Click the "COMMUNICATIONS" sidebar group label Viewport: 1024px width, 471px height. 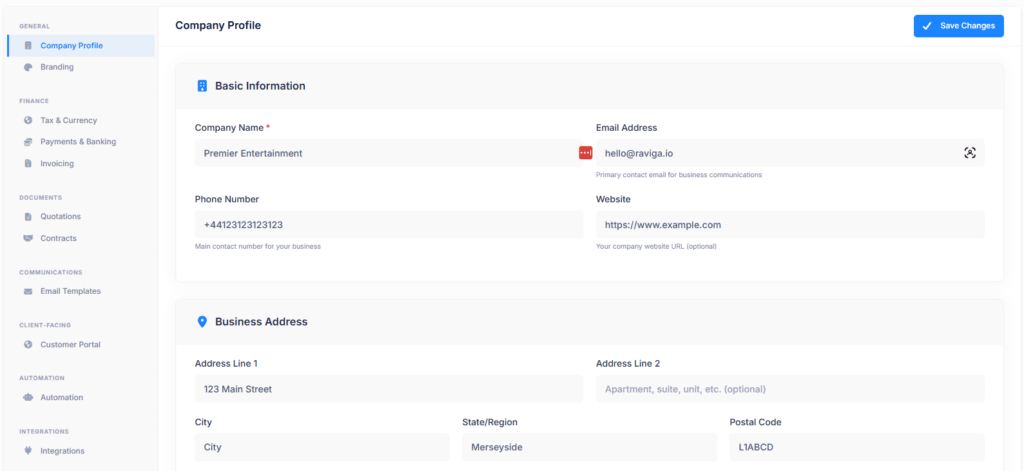[x=51, y=272]
